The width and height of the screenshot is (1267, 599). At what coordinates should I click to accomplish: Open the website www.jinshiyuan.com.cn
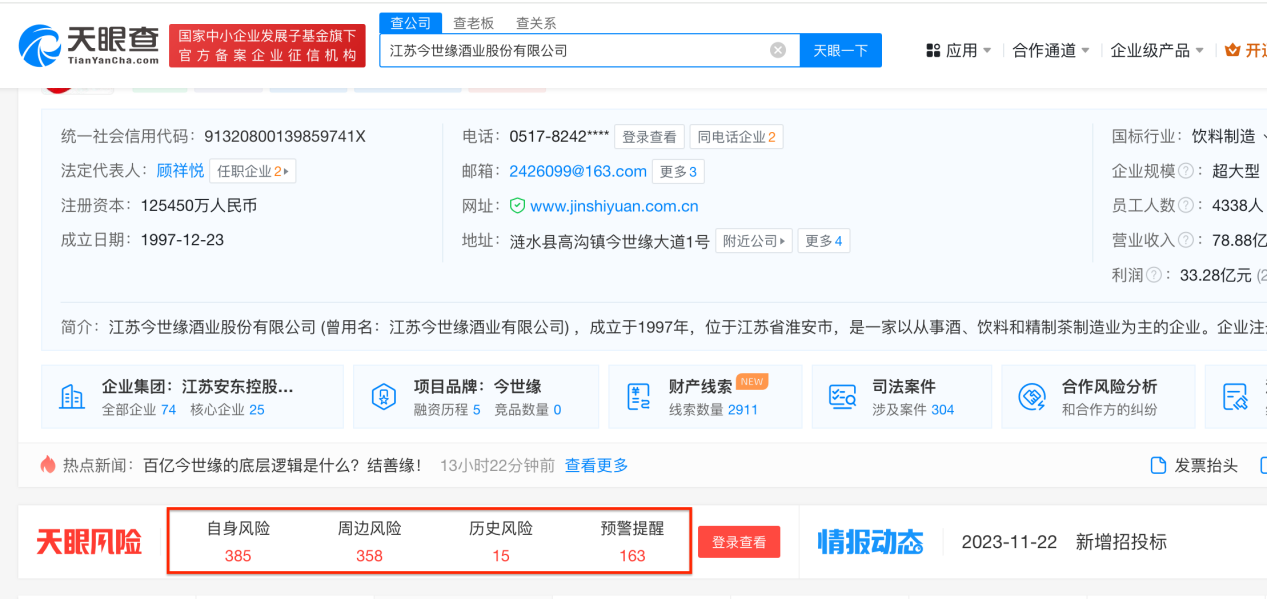(x=614, y=206)
